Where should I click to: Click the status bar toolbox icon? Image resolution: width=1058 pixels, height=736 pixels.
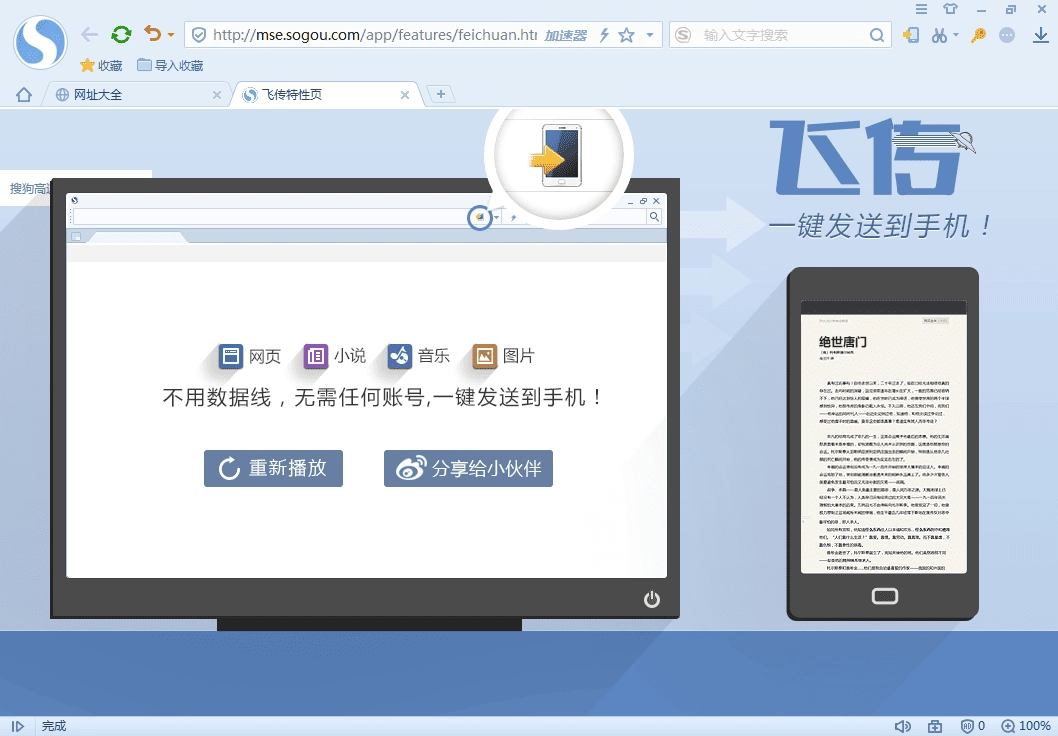coord(935,726)
